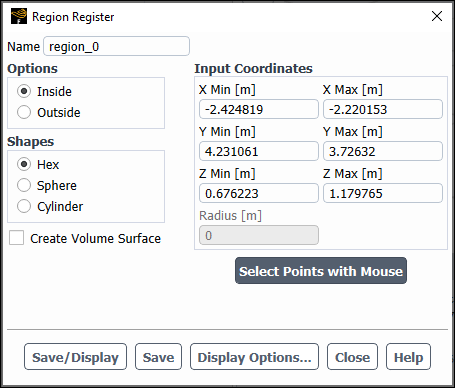Open Display Options dialog

click(x=254, y=357)
